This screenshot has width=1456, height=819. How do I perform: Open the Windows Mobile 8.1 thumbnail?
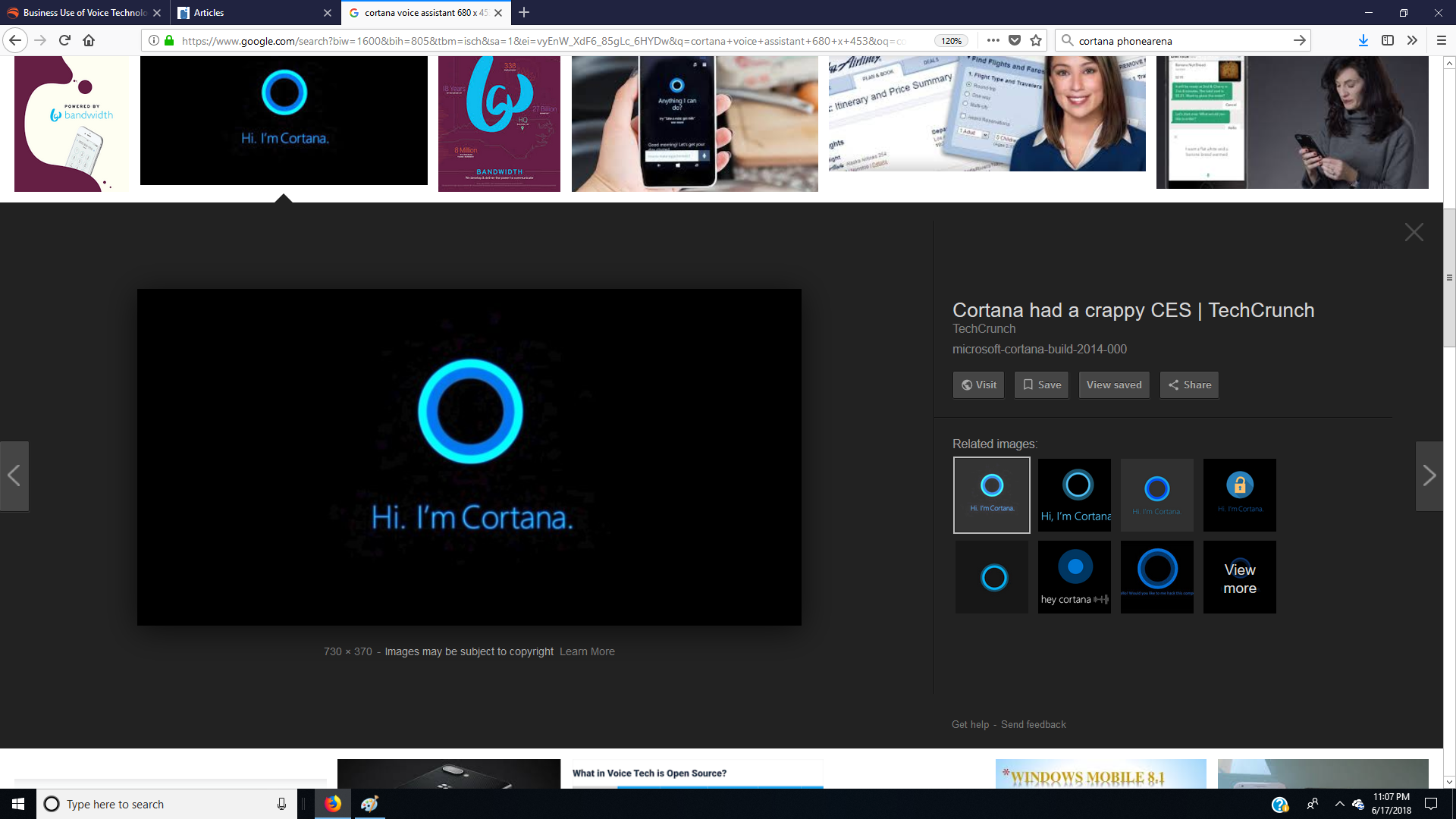[x=1100, y=773]
